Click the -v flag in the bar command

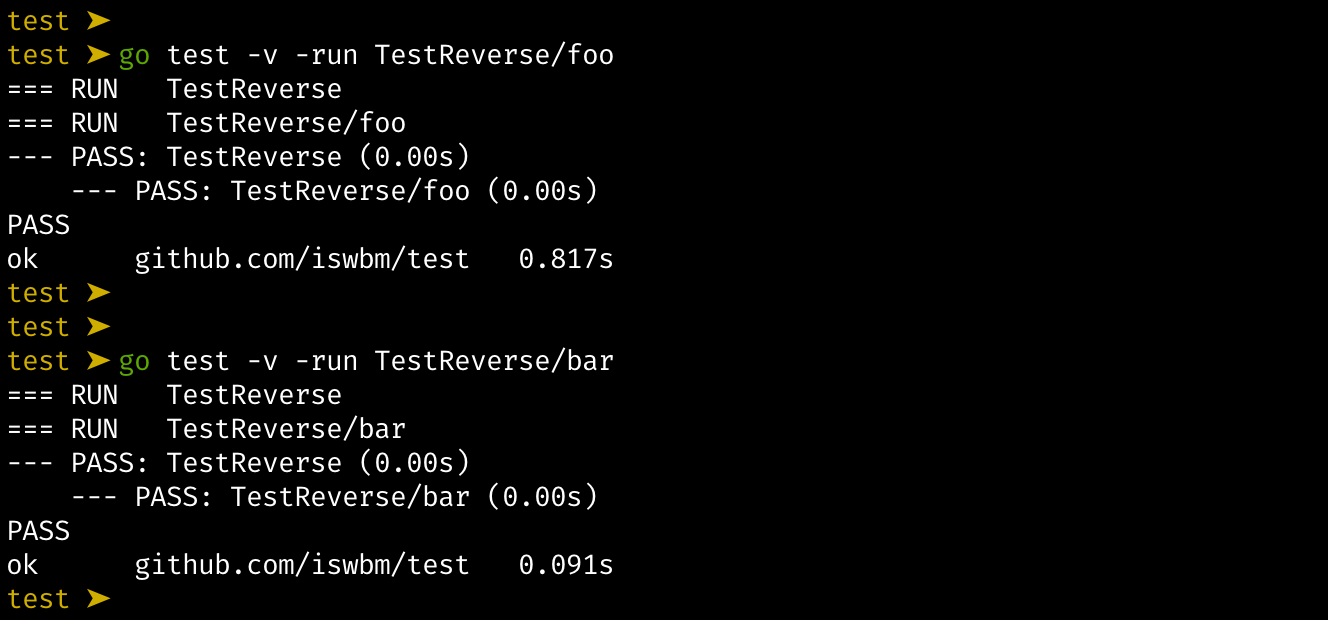[262, 361]
